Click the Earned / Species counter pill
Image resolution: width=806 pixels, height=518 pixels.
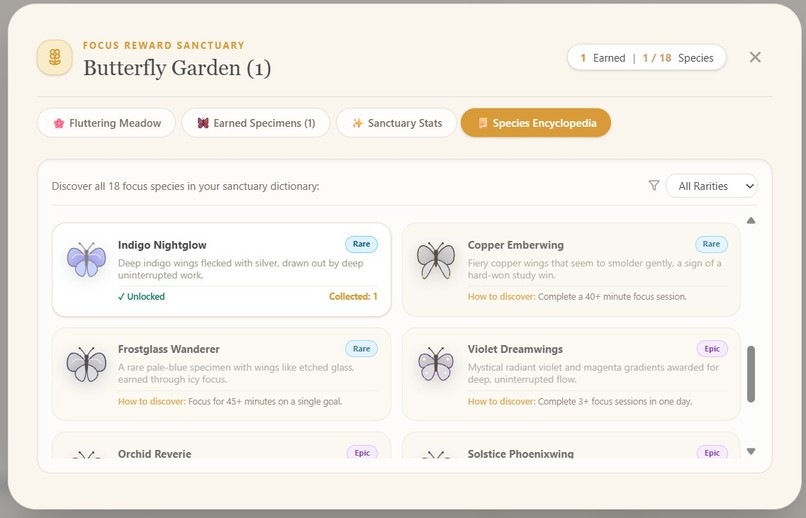647,58
